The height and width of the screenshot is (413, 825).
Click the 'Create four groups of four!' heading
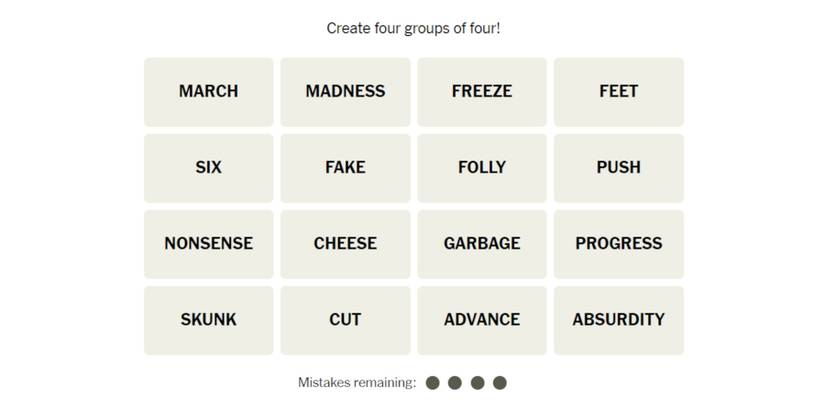coord(413,28)
